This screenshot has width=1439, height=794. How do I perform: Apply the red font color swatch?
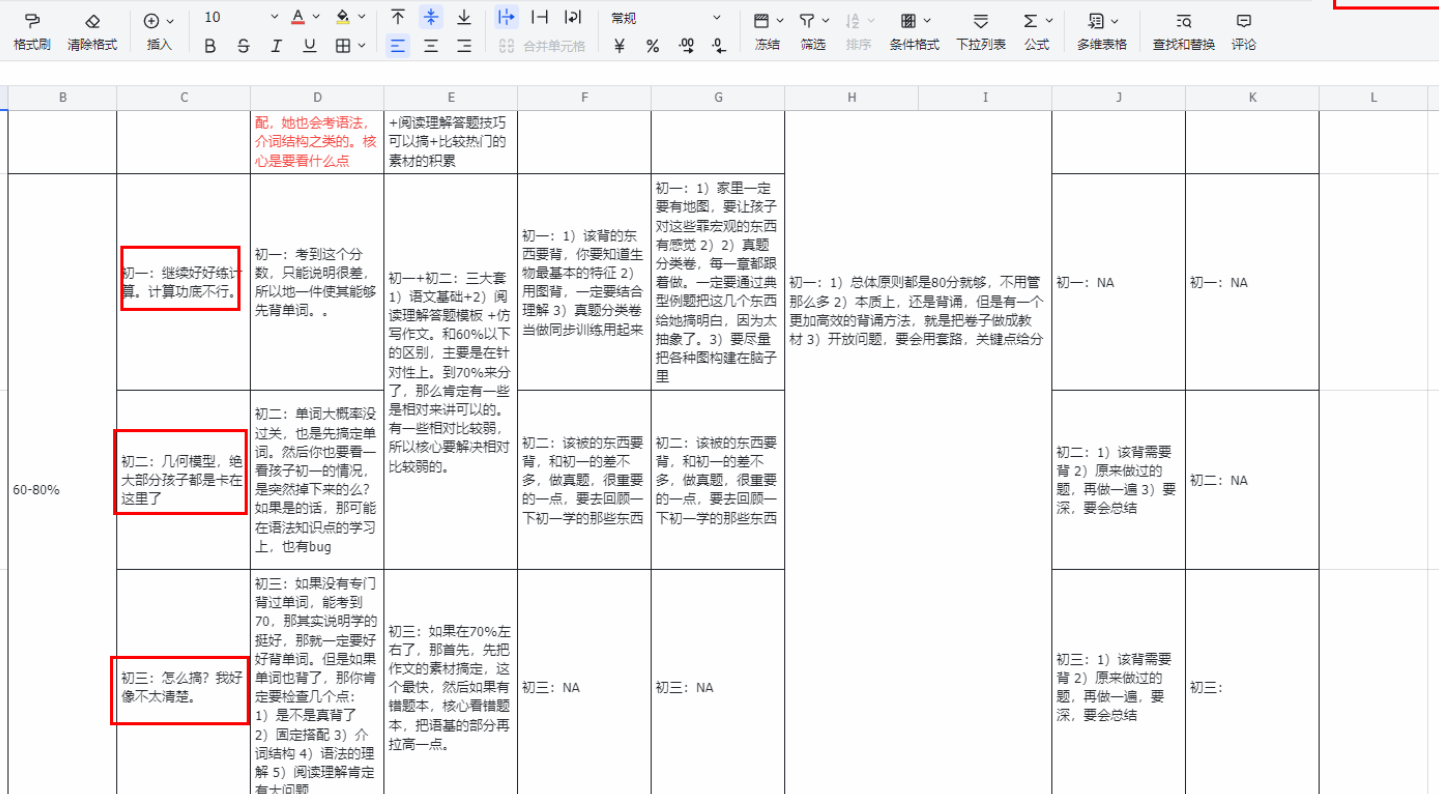click(x=298, y=18)
